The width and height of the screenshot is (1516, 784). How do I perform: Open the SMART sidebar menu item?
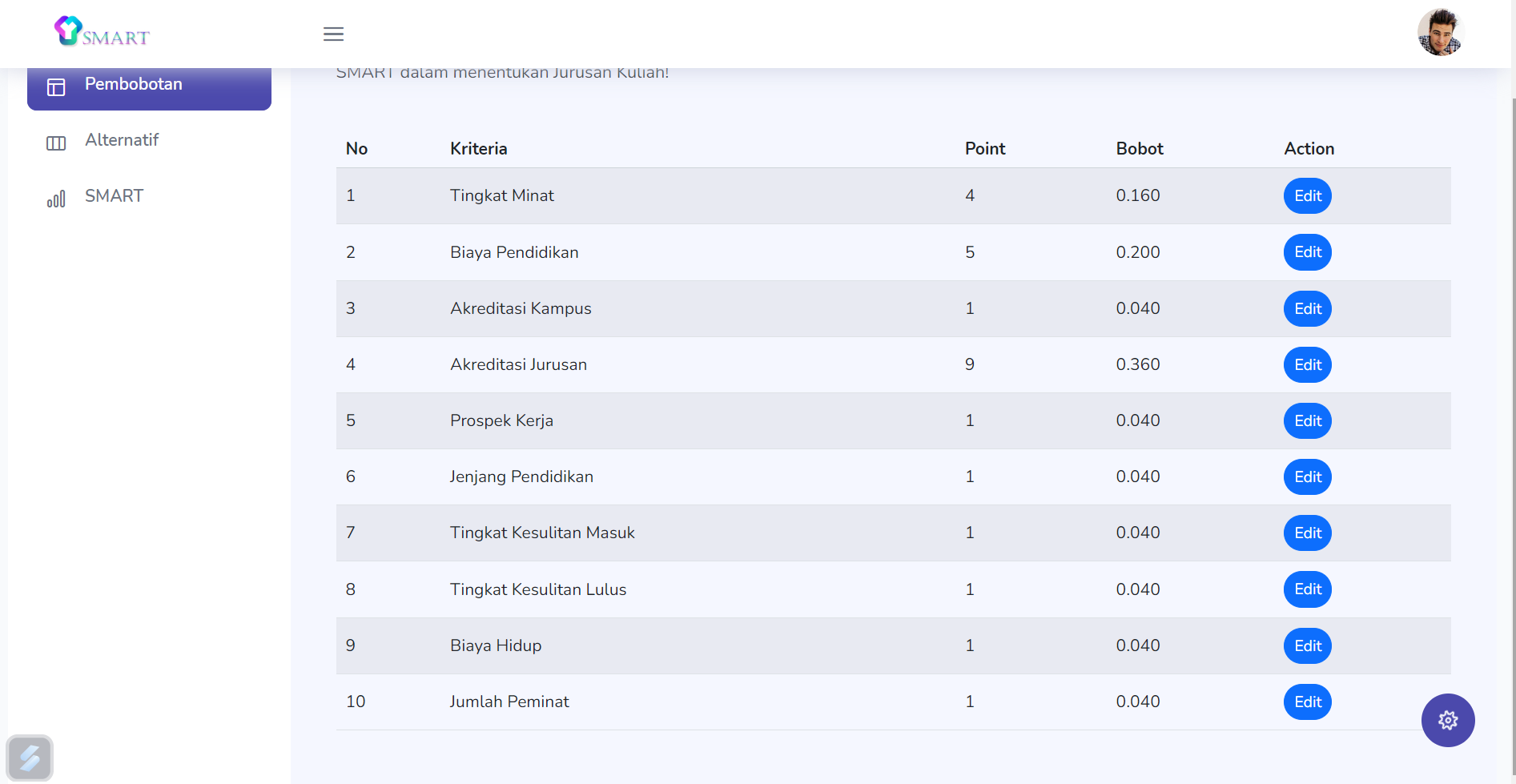pyautogui.click(x=114, y=196)
